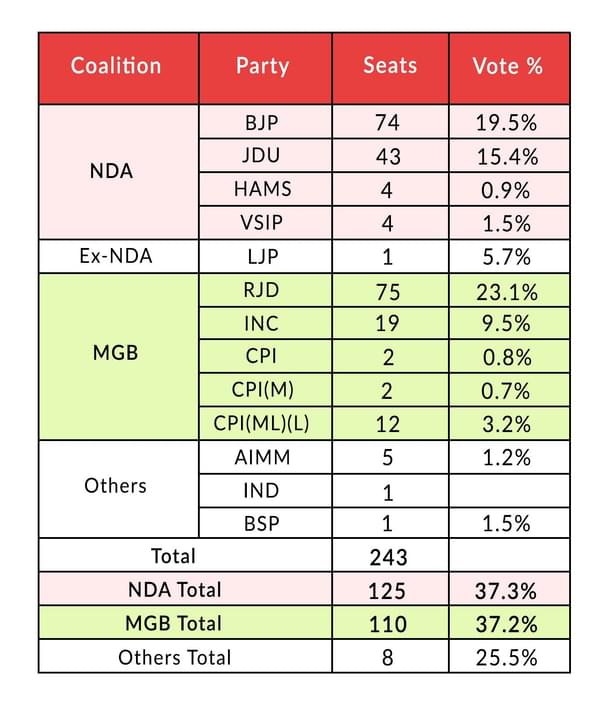Click the NDA Total row label

click(x=174, y=589)
